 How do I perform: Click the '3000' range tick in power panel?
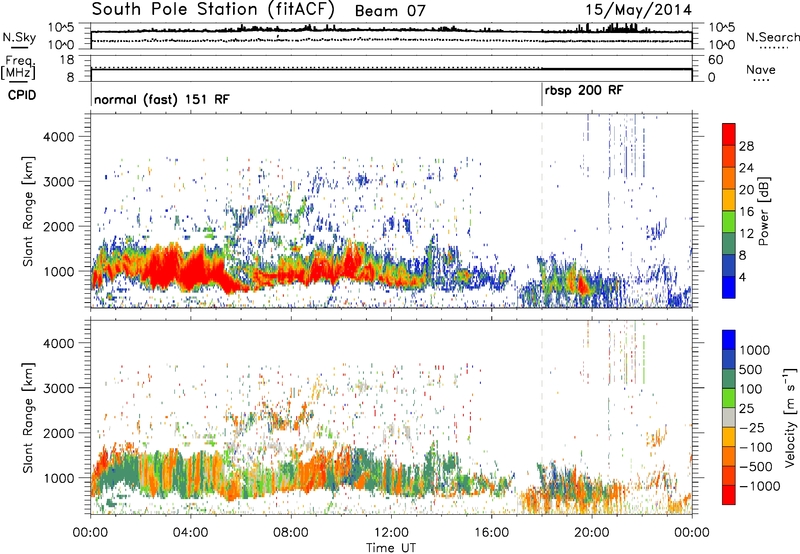58,182
